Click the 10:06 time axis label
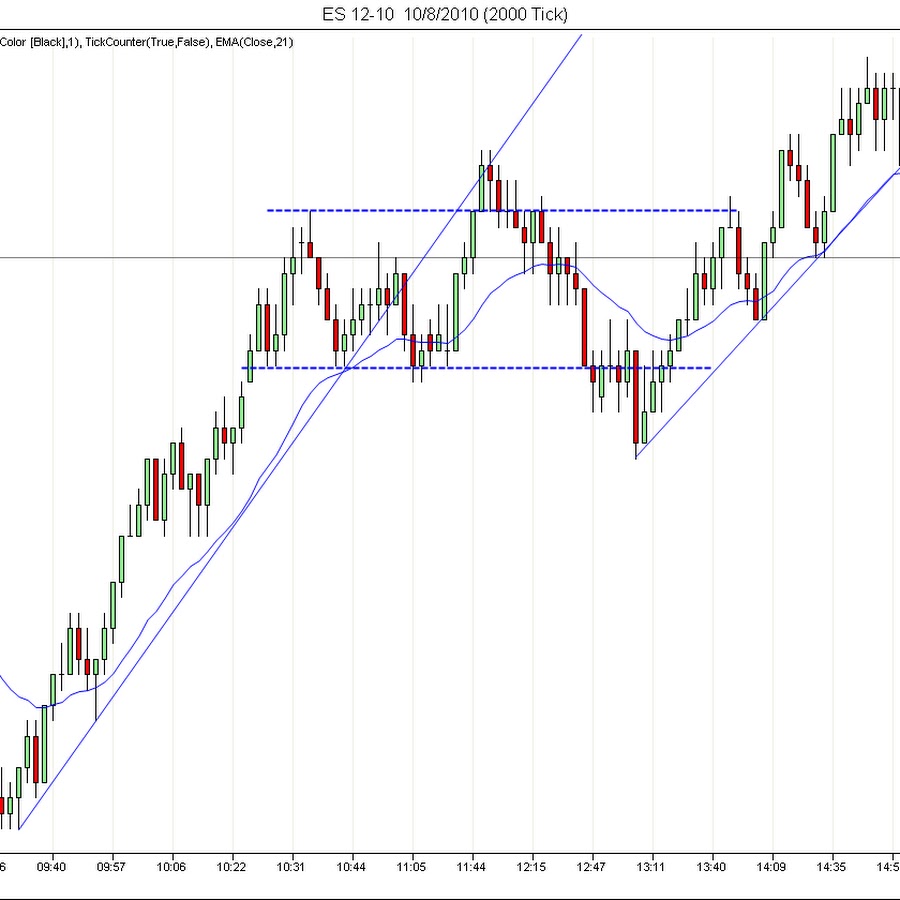900x900 pixels. coord(172,867)
